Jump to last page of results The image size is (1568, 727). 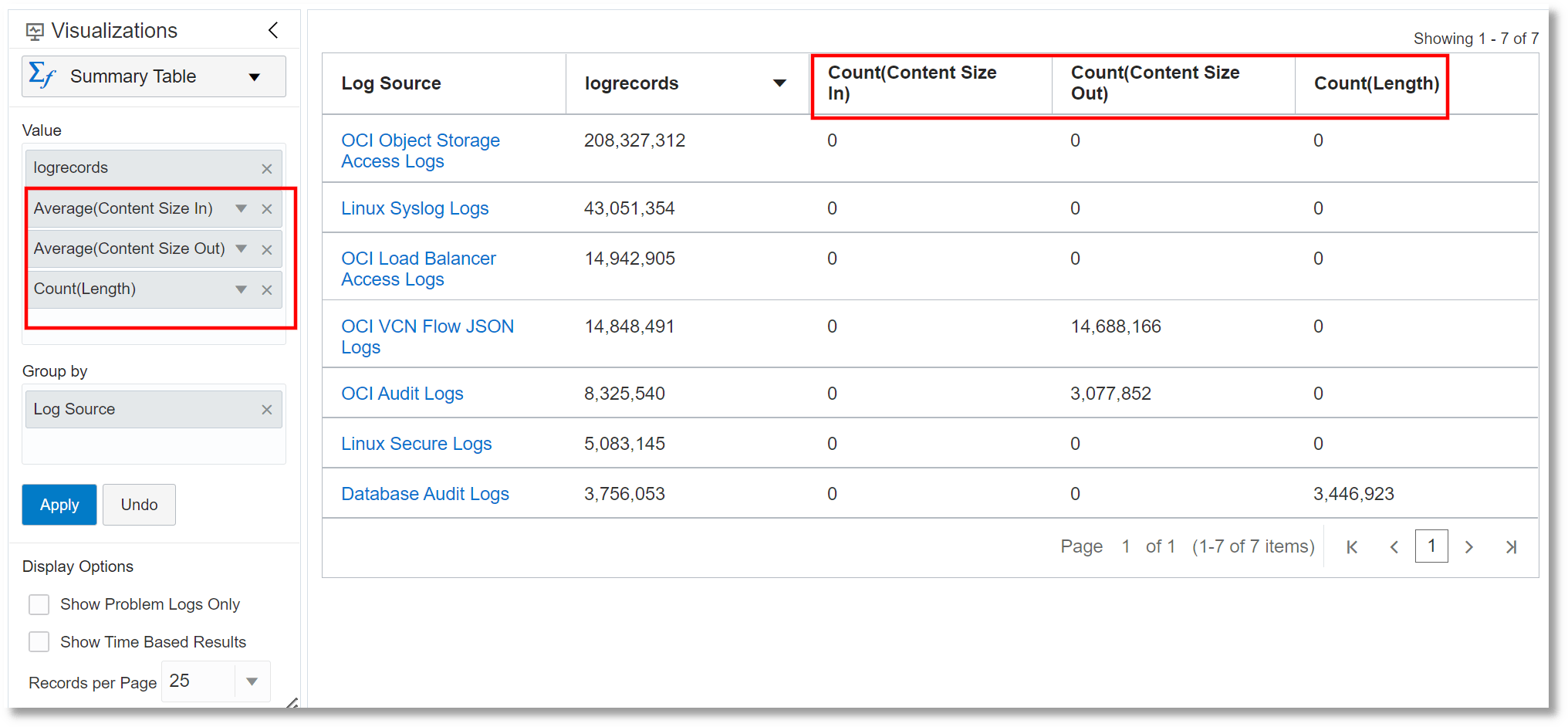1512,546
